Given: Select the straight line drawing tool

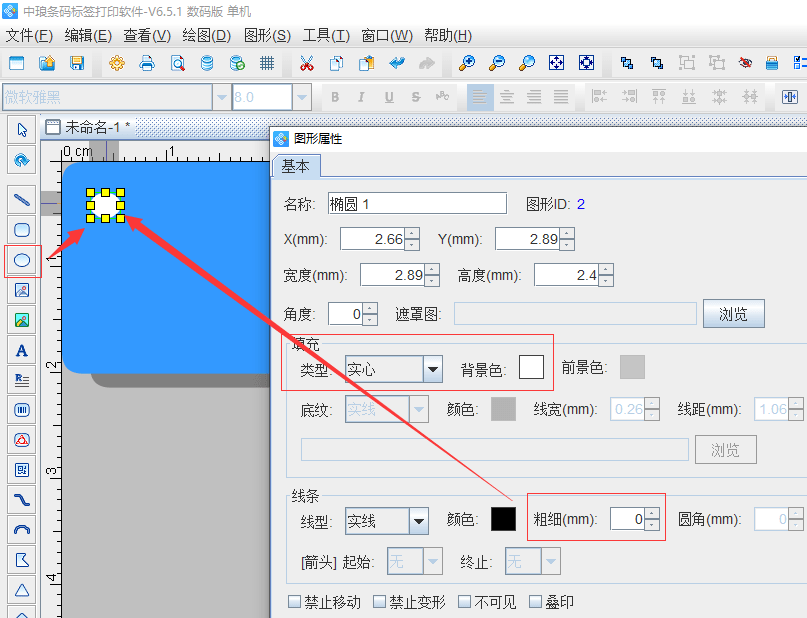Looking at the screenshot, I should pos(22,199).
